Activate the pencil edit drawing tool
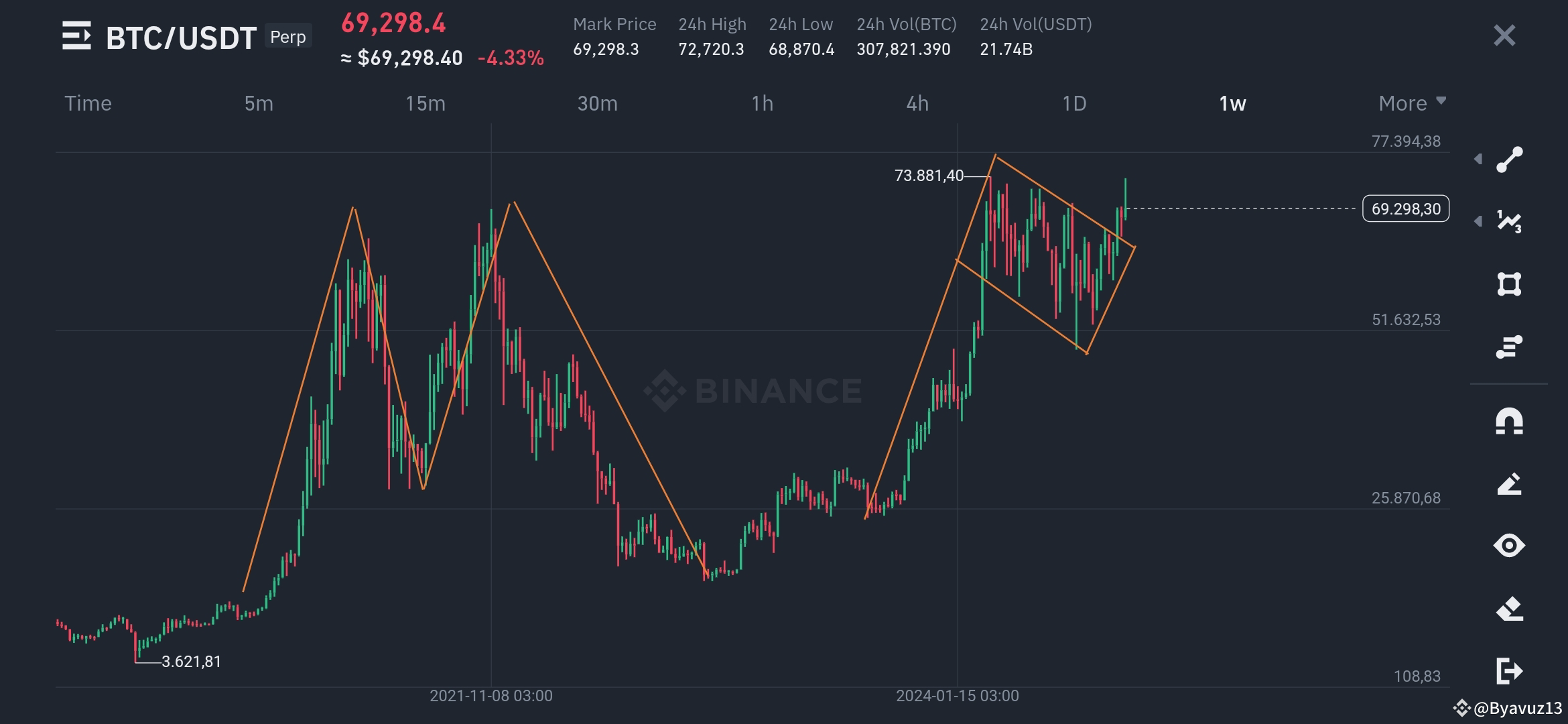 click(x=1509, y=484)
